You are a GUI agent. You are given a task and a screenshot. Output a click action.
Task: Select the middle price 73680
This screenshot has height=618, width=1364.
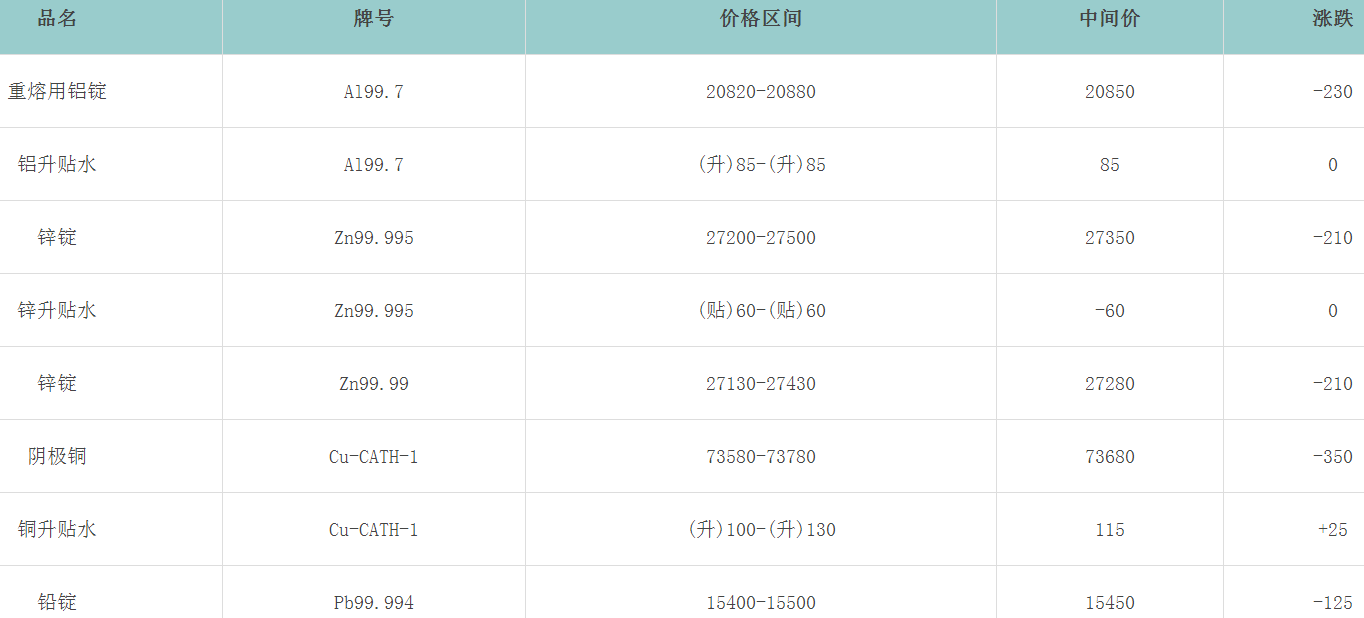pyautogui.click(x=1109, y=457)
